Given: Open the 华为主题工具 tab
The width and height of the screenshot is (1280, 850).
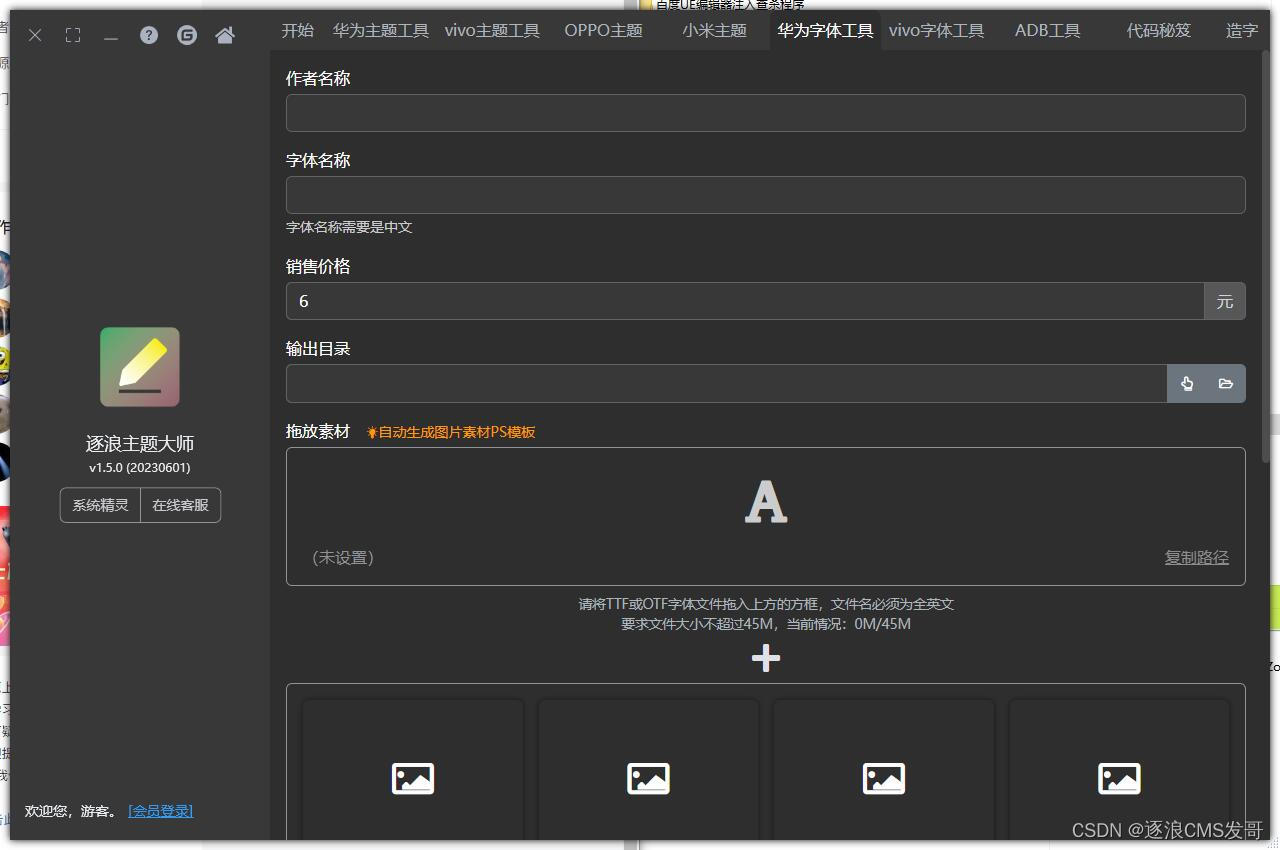Looking at the screenshot, I should pyautogui.click(x=381, y=30).
